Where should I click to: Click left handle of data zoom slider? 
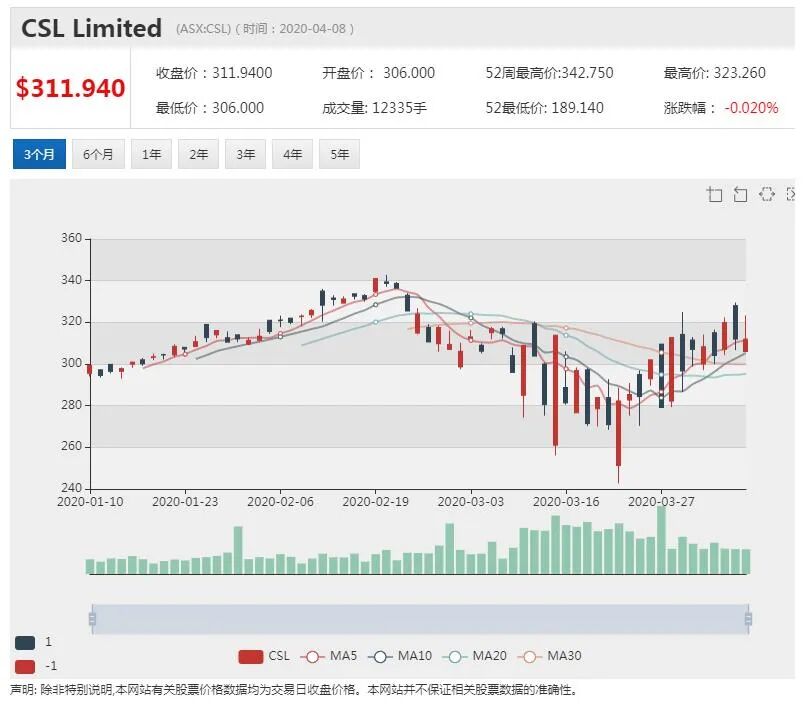click(92, 619)
